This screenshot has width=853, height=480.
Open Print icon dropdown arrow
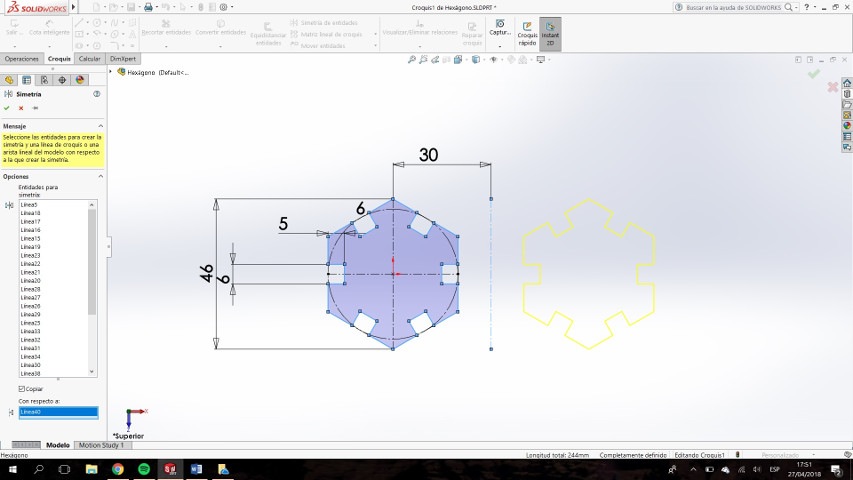[156, 7]
